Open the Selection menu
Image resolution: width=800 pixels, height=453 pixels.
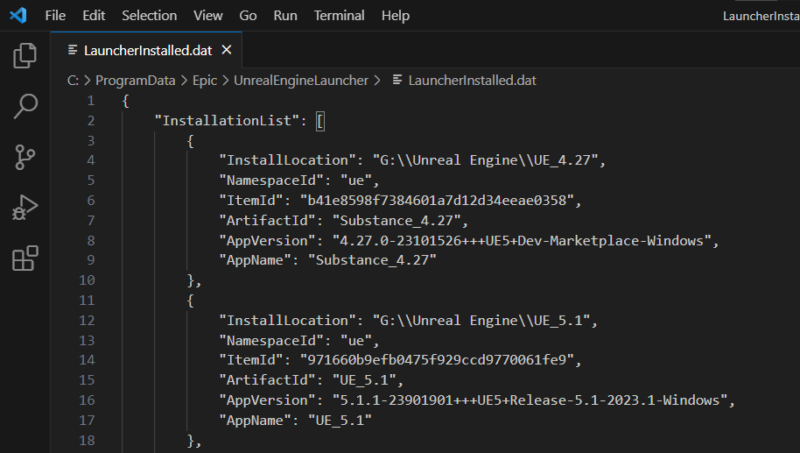tap(149, 16)
